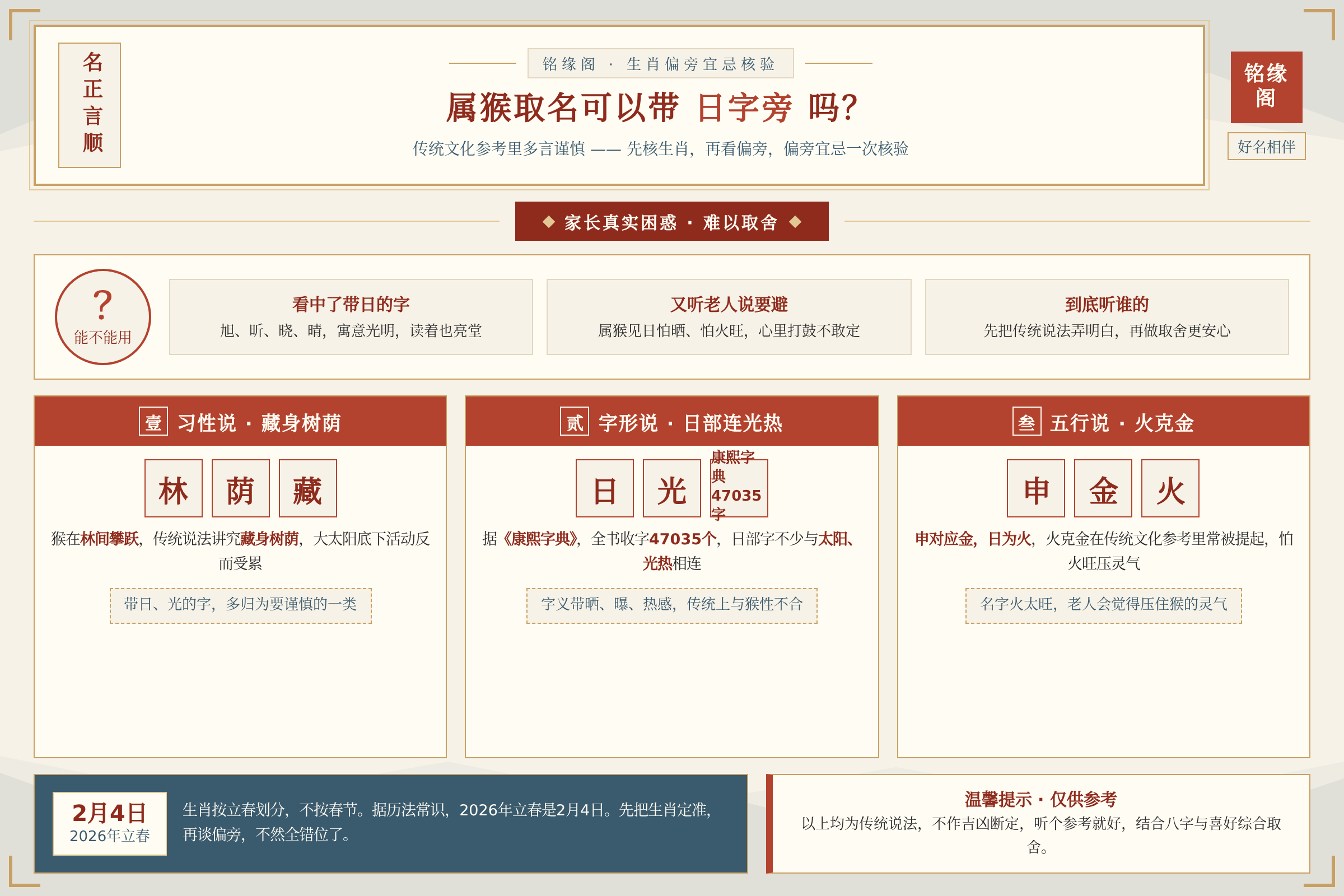The height and width of the screenshot is (896, 1344).
Task: Click the 字义带晒、曝、热感 dashed note
Action: coord(672,606)
